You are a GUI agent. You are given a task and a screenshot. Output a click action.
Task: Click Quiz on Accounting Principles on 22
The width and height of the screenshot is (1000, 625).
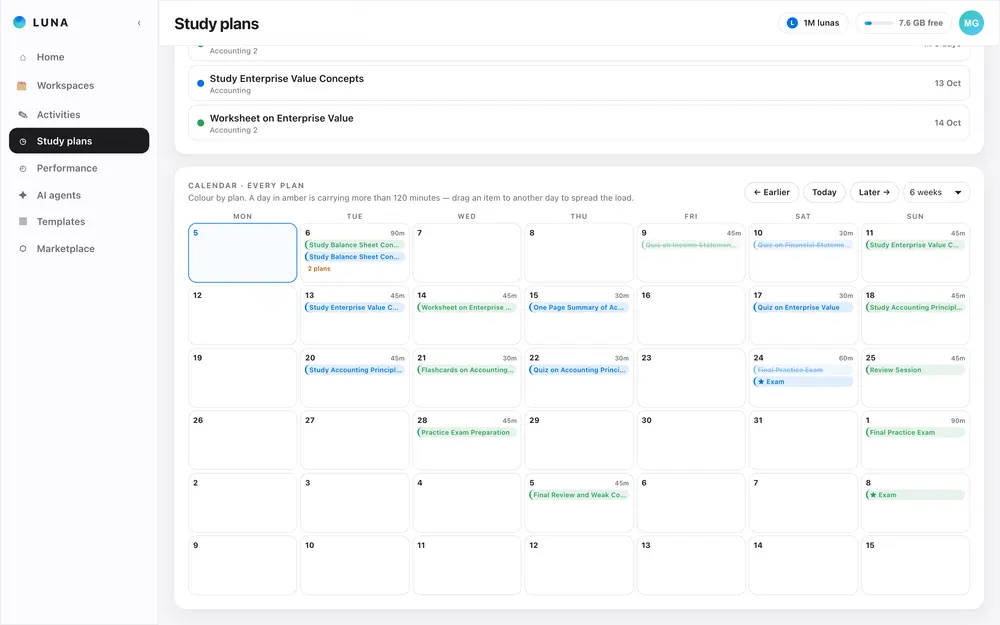pyautogui.click(x=579, y=370)
